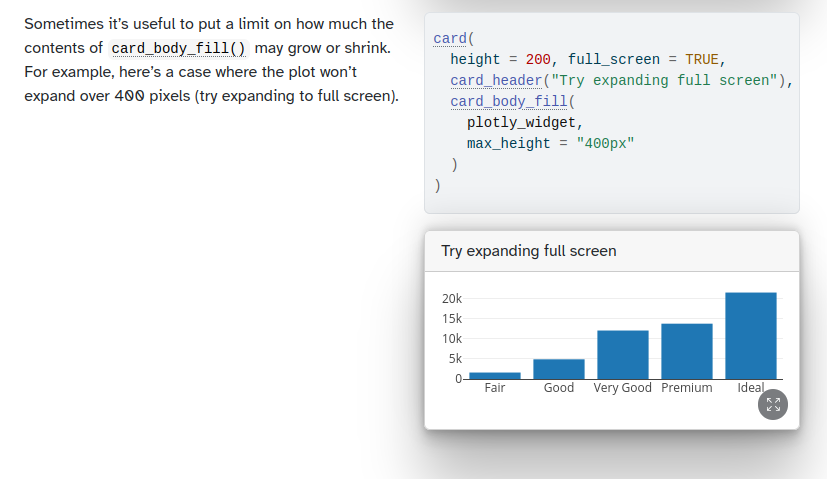
Task: Click the 'Premium' axis label
Action: click(687, 388)
